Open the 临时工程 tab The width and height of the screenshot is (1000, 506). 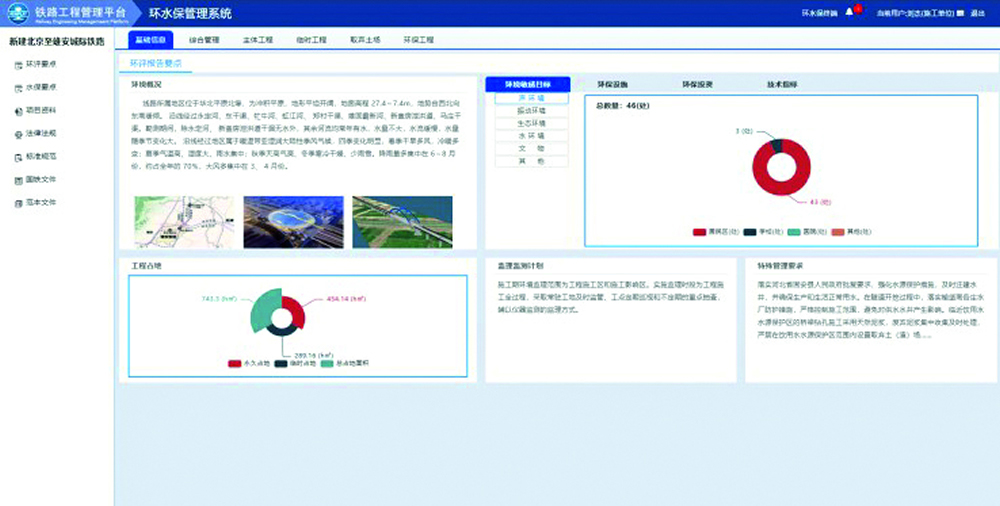[311, 40]
